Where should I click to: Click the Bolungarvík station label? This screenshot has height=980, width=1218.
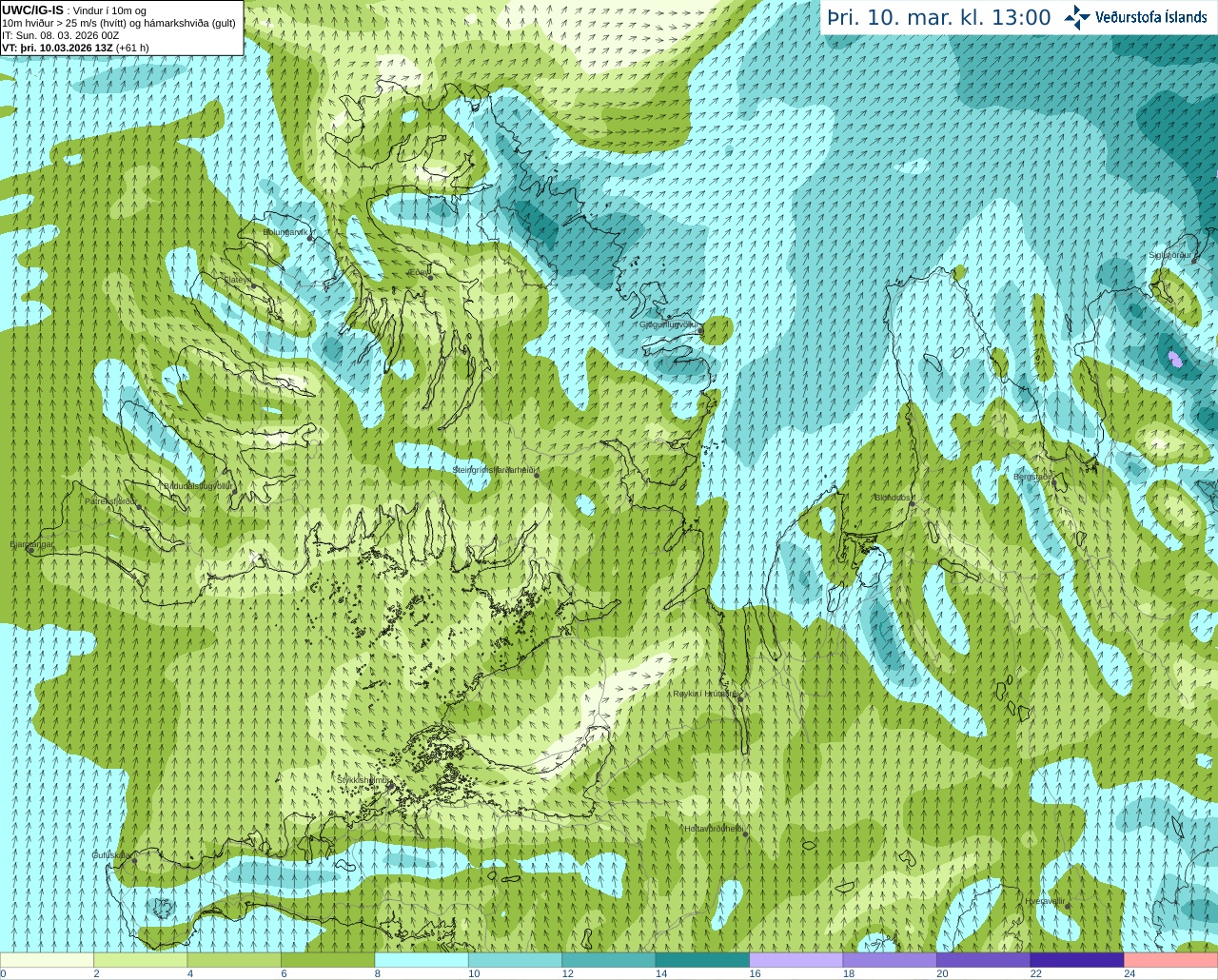tap(284, 231)
